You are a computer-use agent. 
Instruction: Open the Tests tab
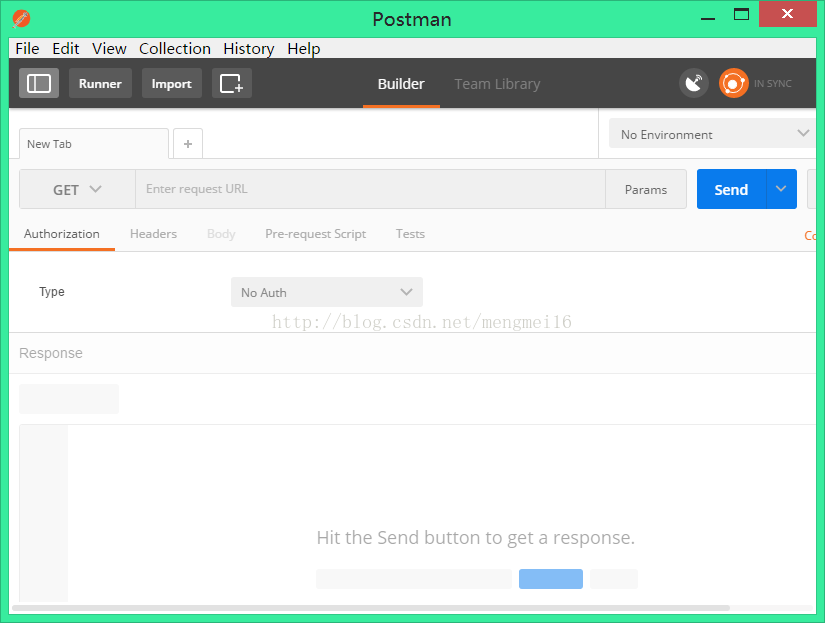(410, 234)
